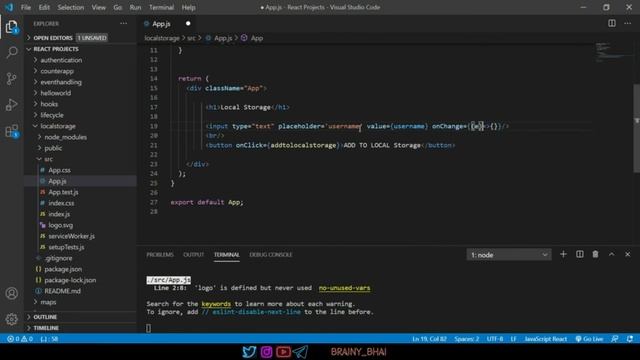This screenshot has height=360, width=640.
Task: Click the Twitter icon in bottom banner
Action: point(249,352)
